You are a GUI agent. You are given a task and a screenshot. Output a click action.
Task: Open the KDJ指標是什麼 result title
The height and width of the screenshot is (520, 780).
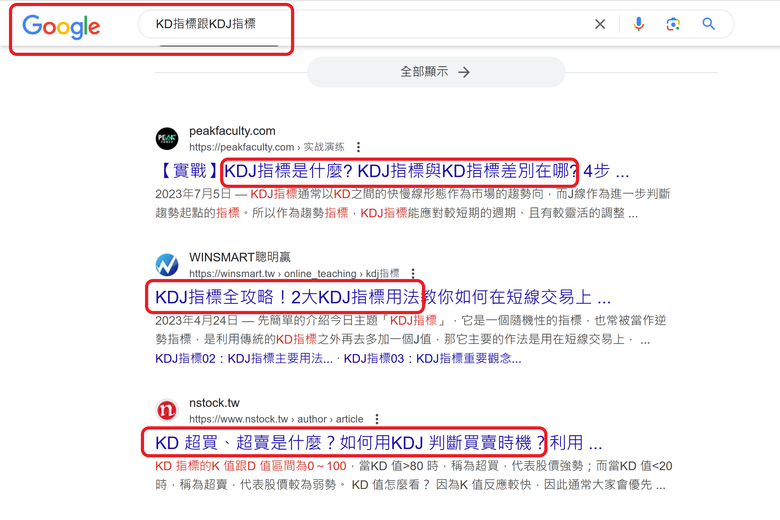click(392, 171)
